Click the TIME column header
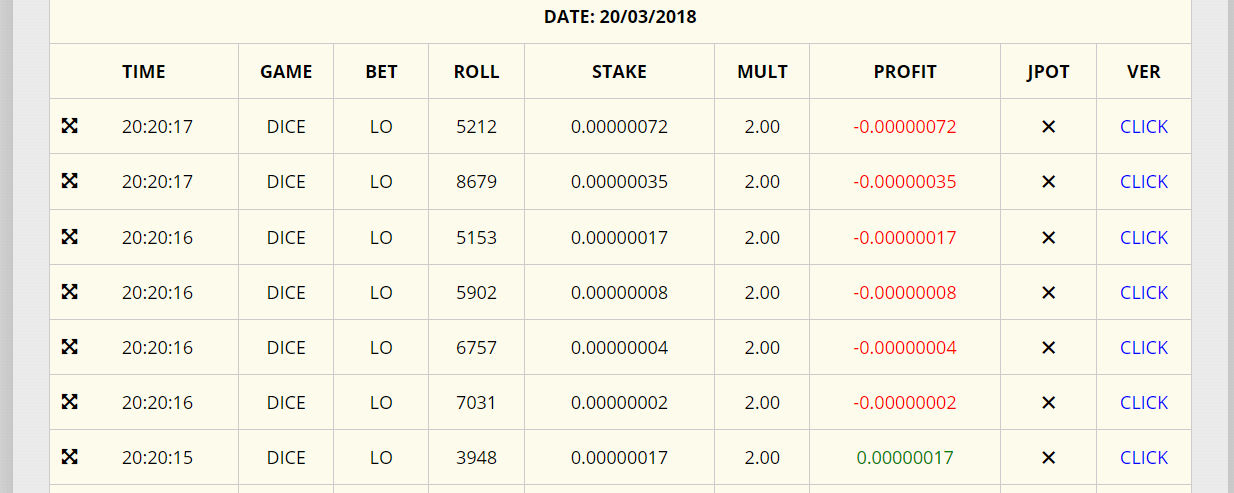 [144, 72]
